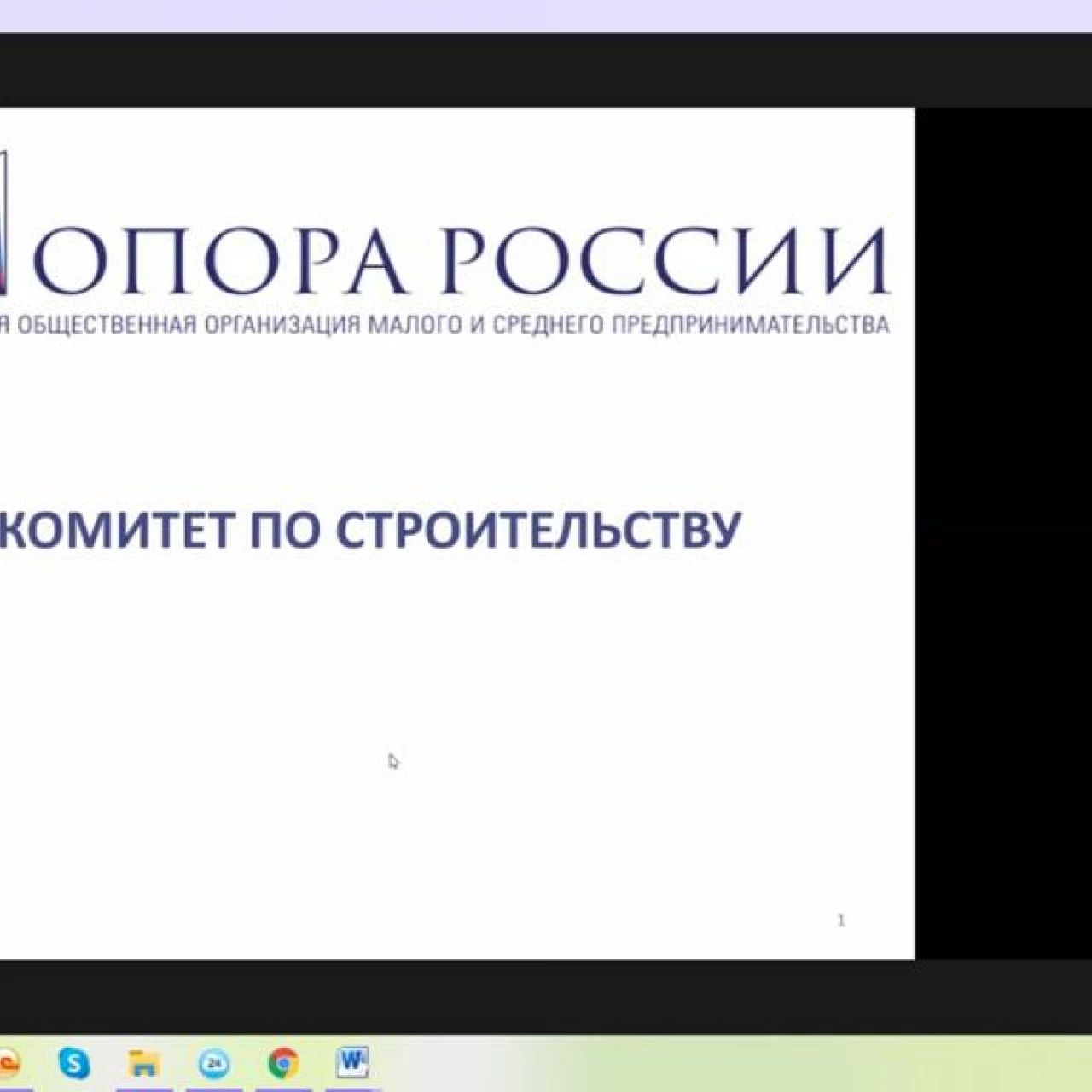Open File Explorer folder icon in taskbar
Viewport: 1092px width, 1092px height.
(x=144, y=1064)
